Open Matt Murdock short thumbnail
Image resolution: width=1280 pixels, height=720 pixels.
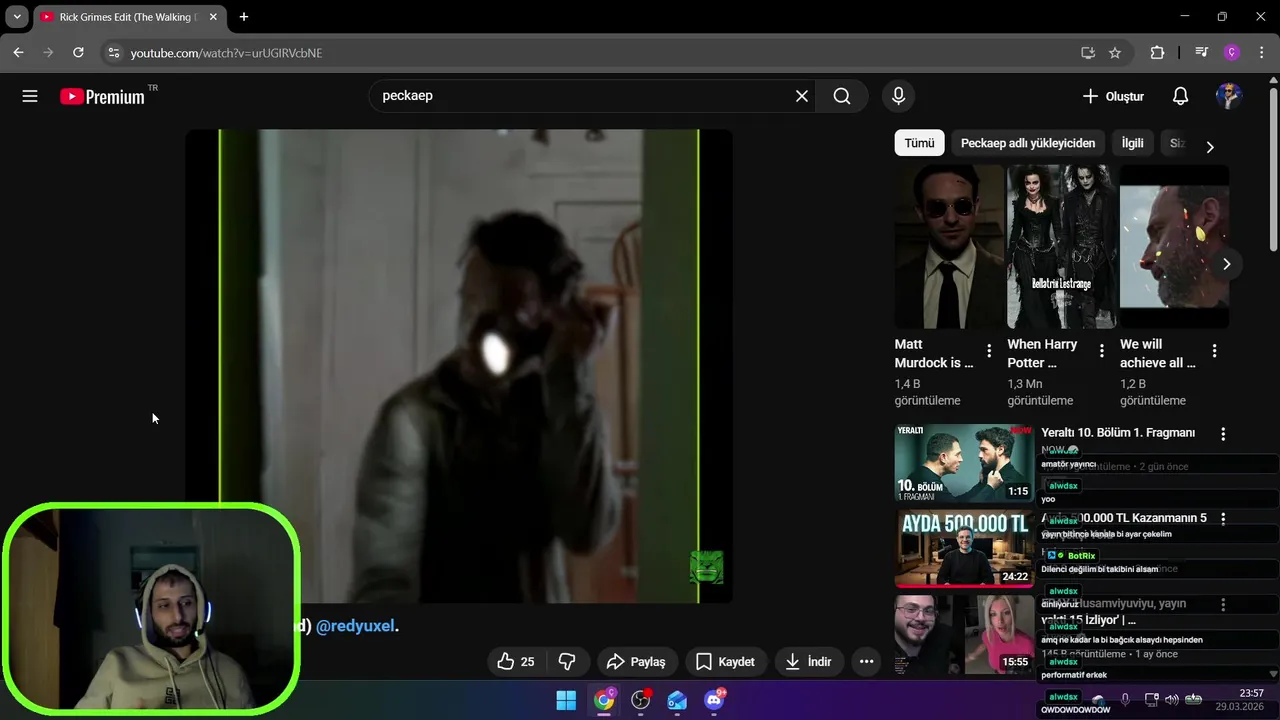pyautogui.click(x=948, y=246)
